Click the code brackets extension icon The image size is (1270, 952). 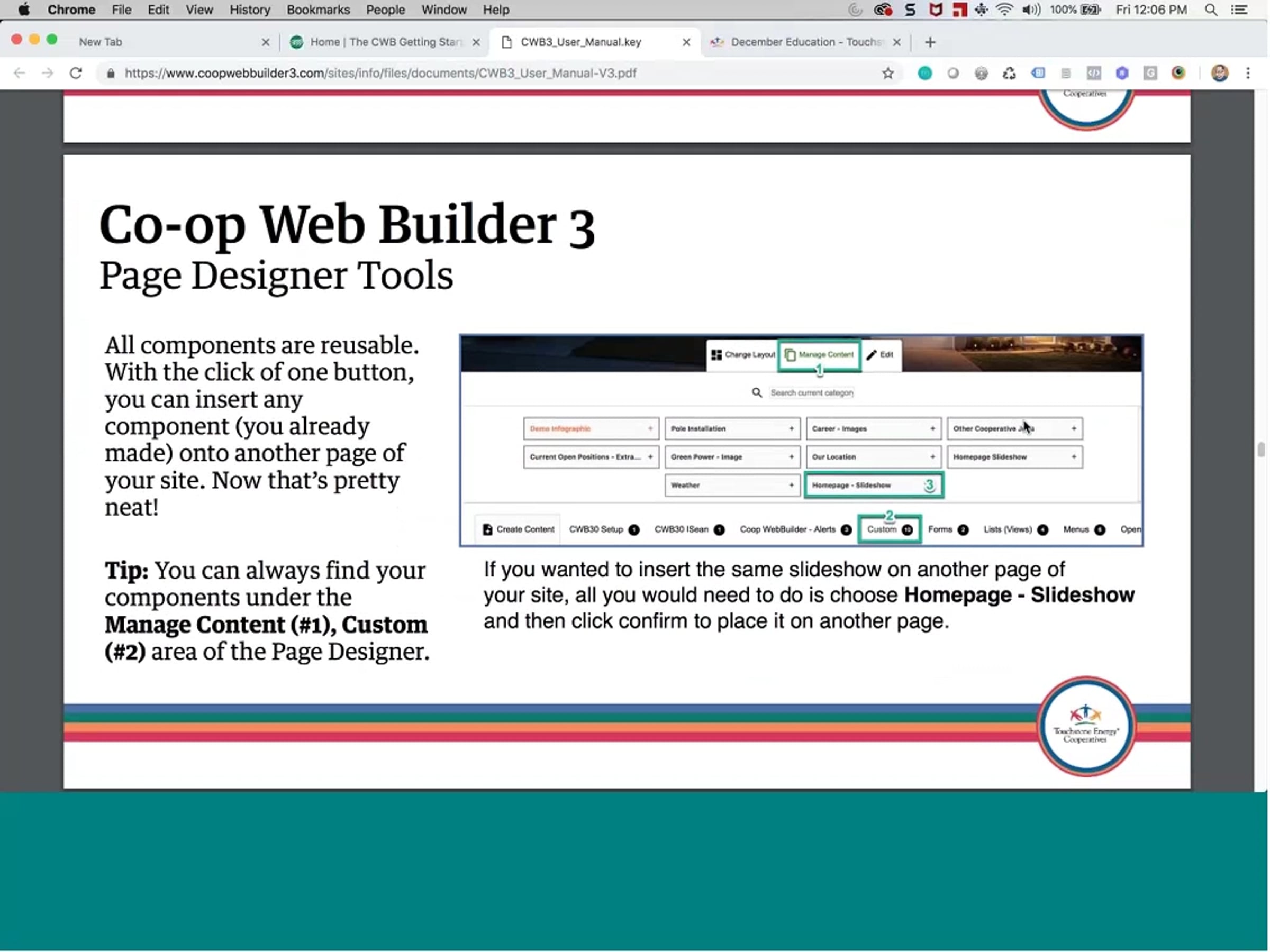pos(1094,73)
